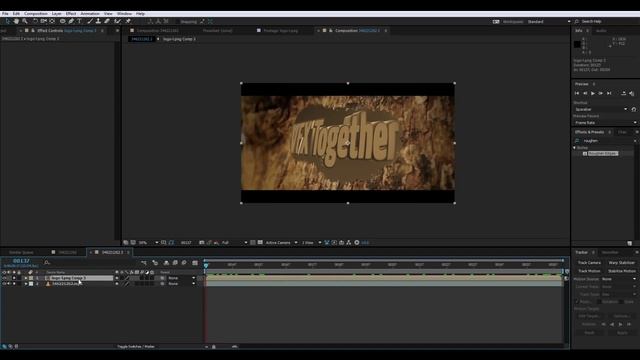This screenshot has height=360, width=640.
Task: Click the Take Snapshot camera icon
Action: click(x=202, y=242)
